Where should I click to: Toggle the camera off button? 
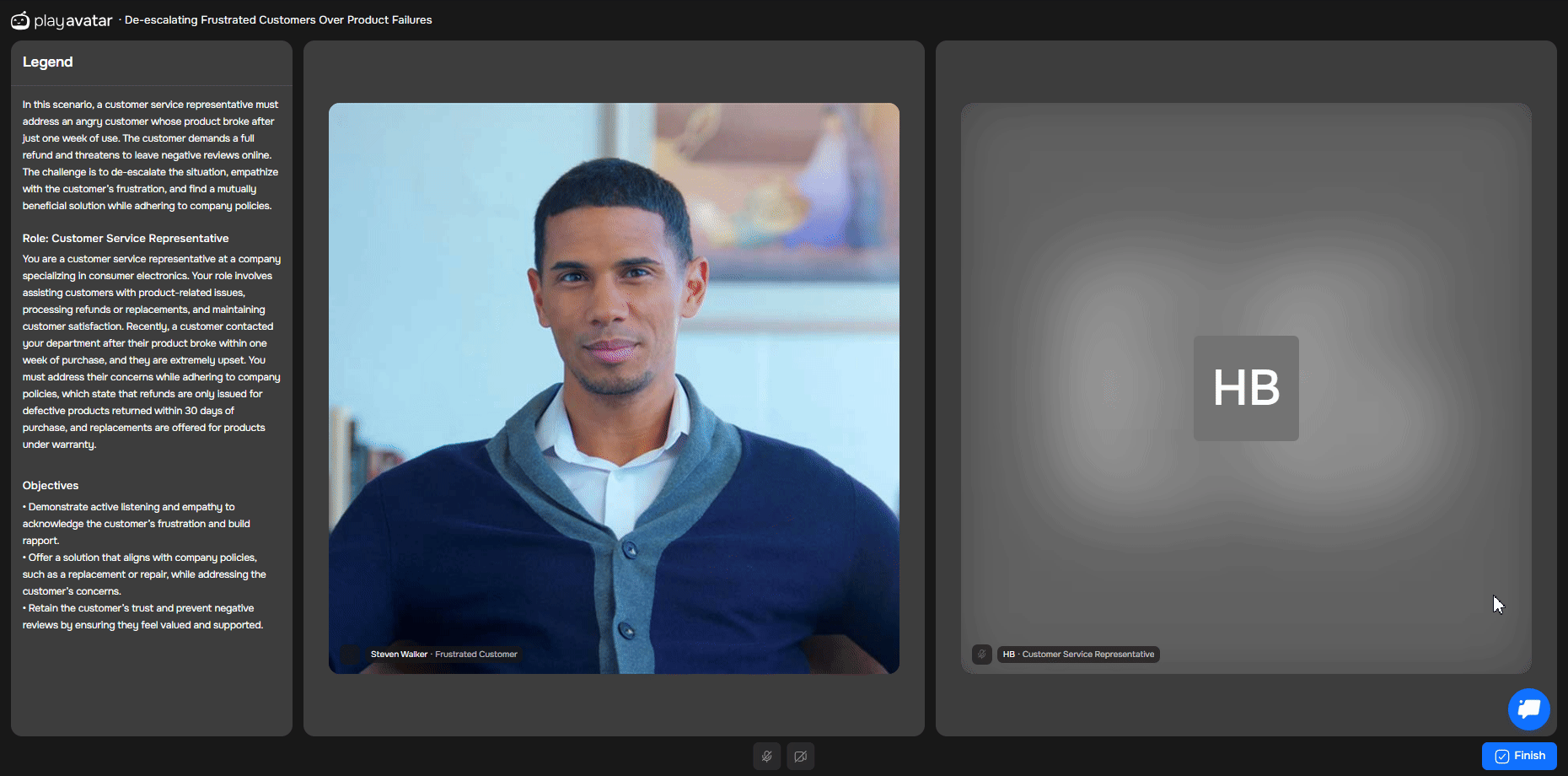(x=800, y=757)
